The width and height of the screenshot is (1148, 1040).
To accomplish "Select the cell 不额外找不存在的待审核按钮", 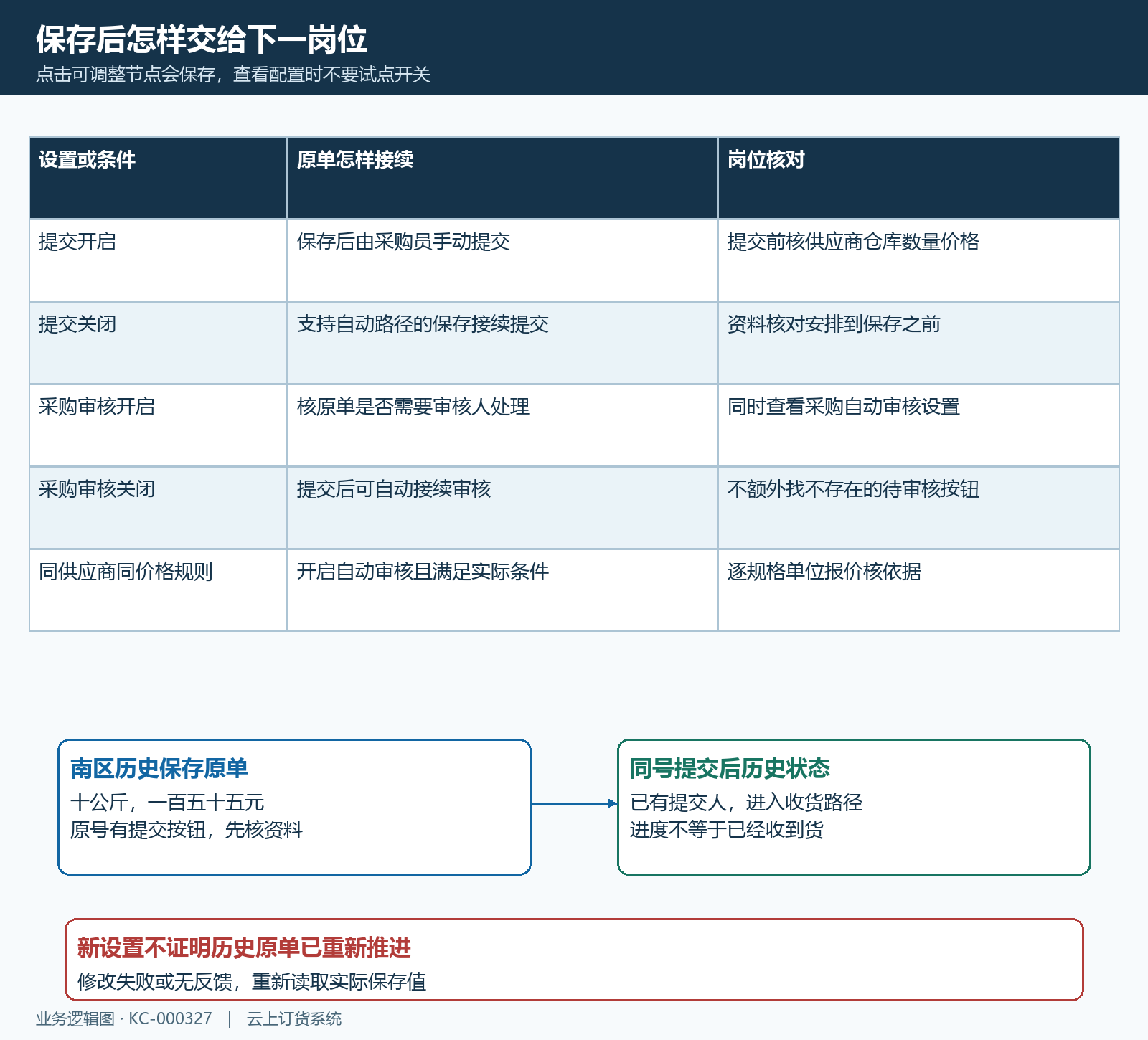I will pyautogui.click(x=918, y=508).
